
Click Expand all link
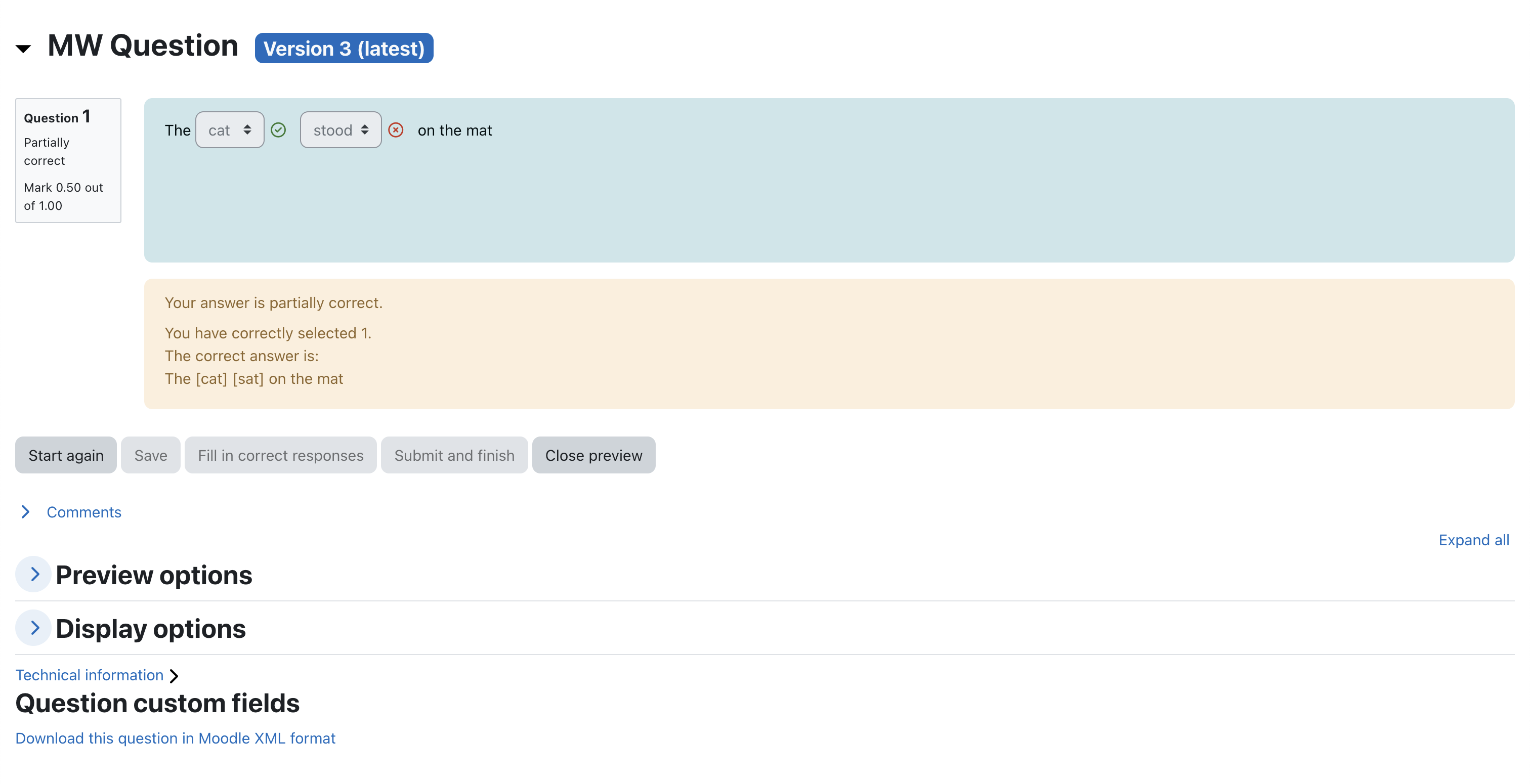1473,540
